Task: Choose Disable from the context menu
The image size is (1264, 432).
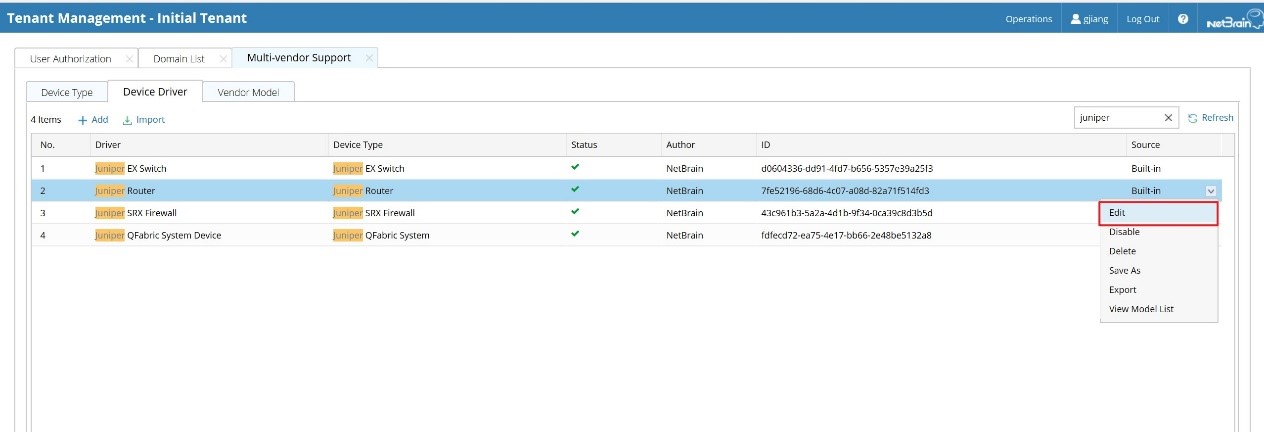Action: click(1158, 232)
